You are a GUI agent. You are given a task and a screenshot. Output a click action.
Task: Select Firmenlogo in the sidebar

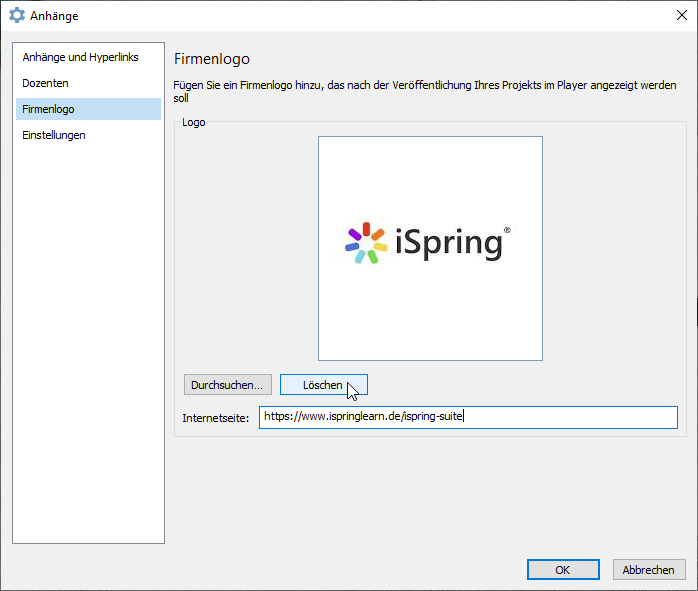coord(48,109)
